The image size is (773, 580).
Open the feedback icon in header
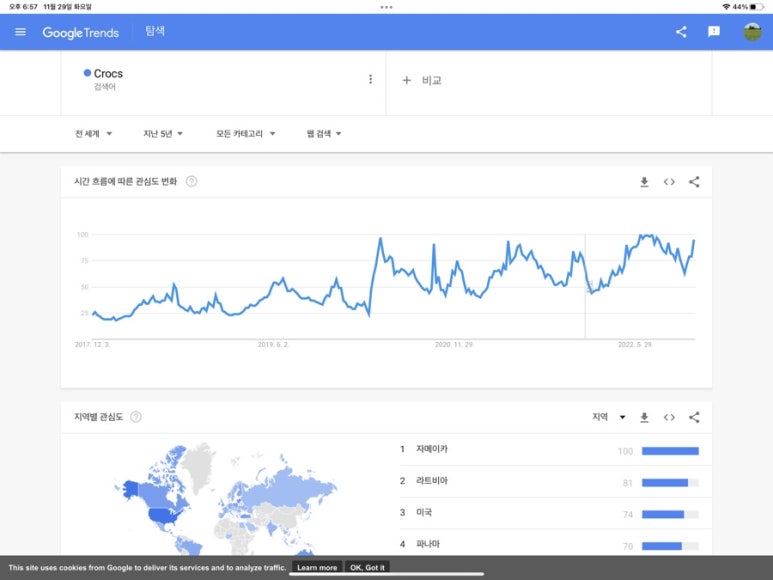pos(714,32)
